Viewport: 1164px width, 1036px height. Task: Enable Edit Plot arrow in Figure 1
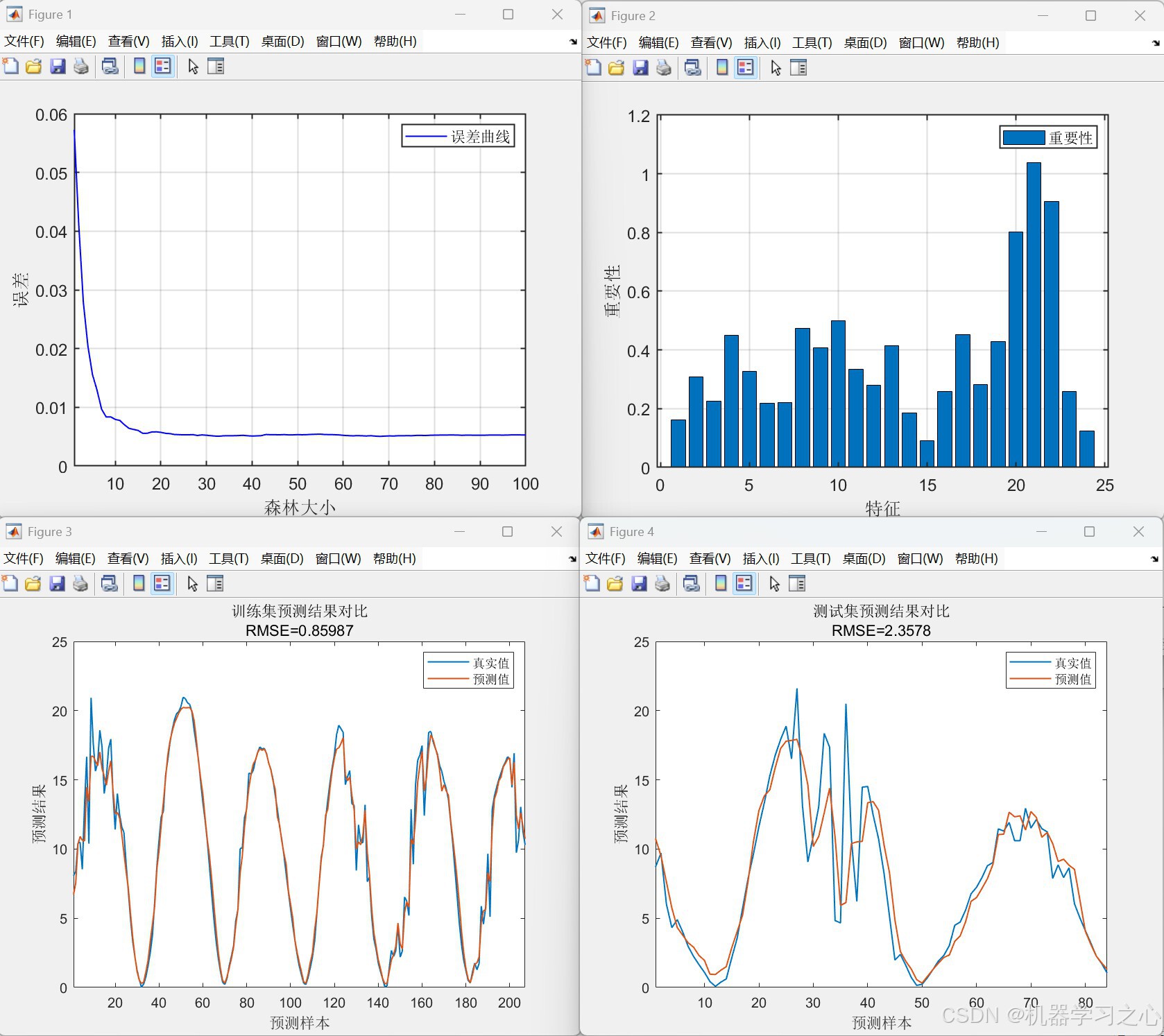click(193, 67)
